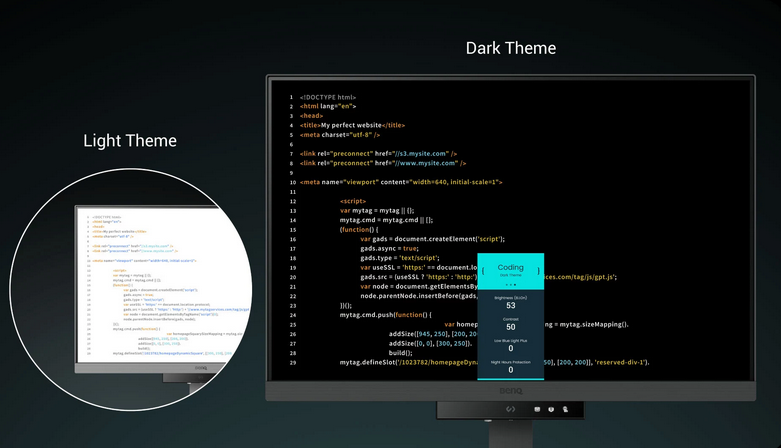Click the "document.createElement('script')" line

coord(432,239)
